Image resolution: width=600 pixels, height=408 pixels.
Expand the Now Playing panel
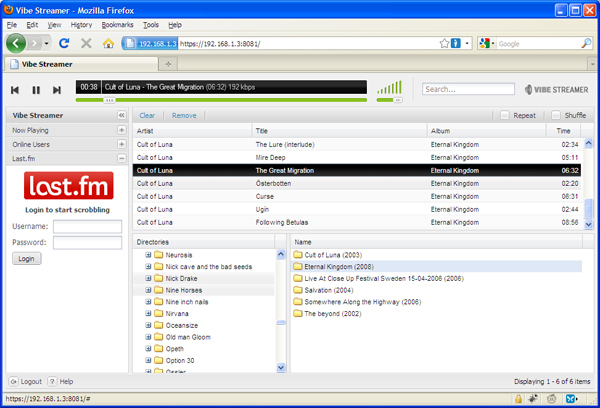122,130
